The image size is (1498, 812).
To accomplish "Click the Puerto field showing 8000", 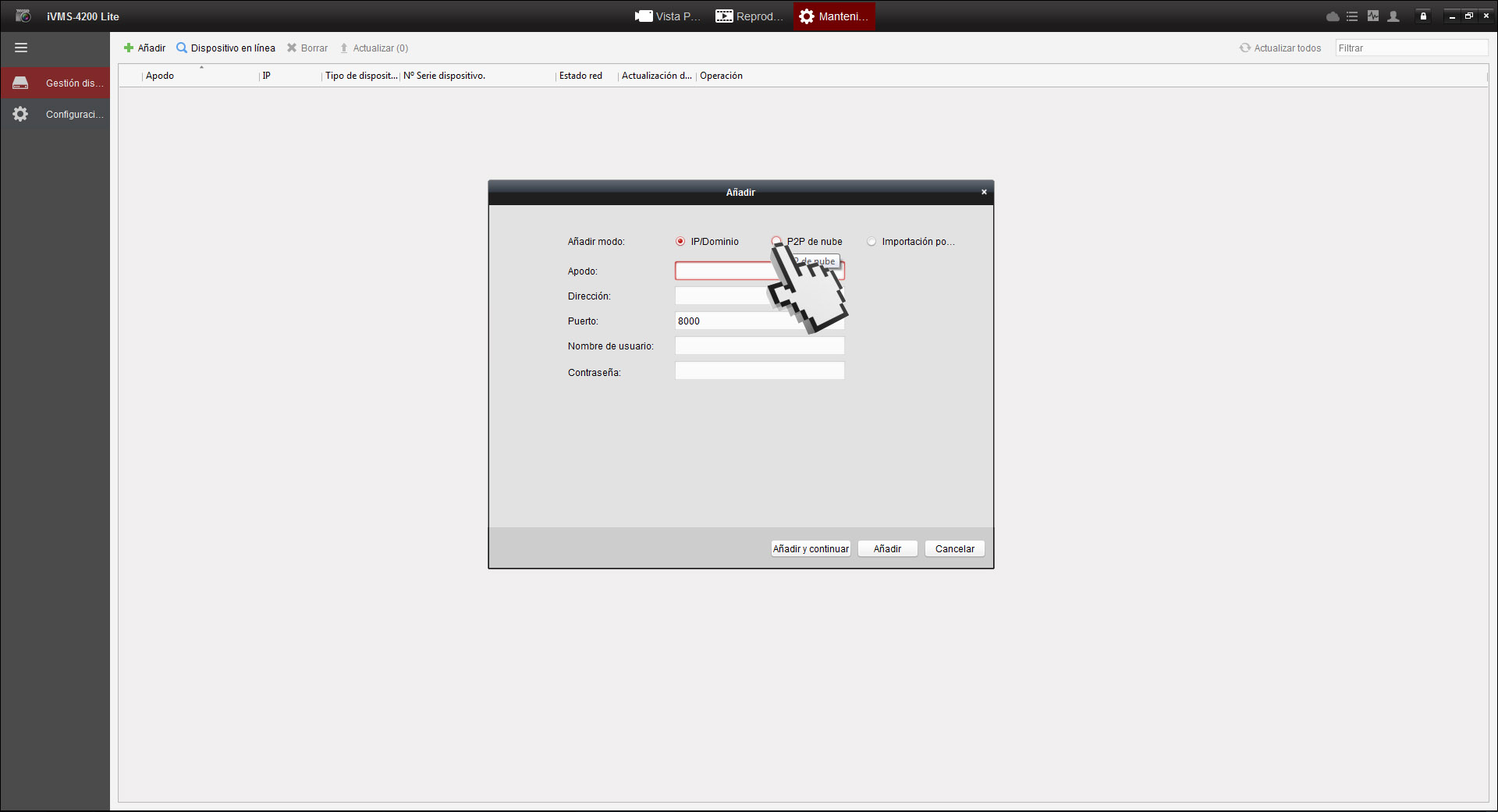I will pyautogui.click(x=759, y=321).
